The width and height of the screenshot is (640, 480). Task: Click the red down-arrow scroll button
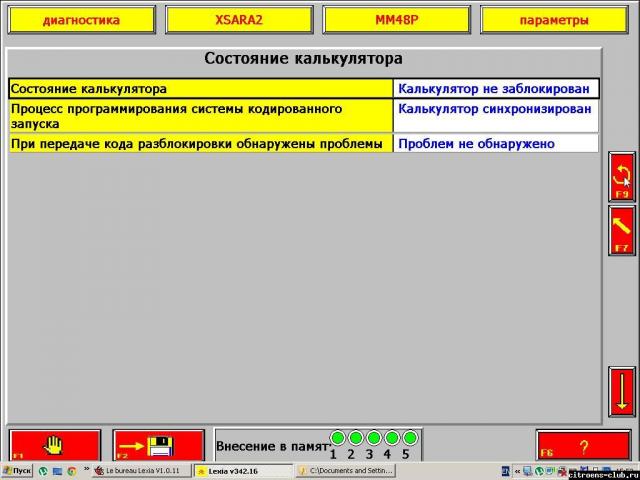[621, 391]
